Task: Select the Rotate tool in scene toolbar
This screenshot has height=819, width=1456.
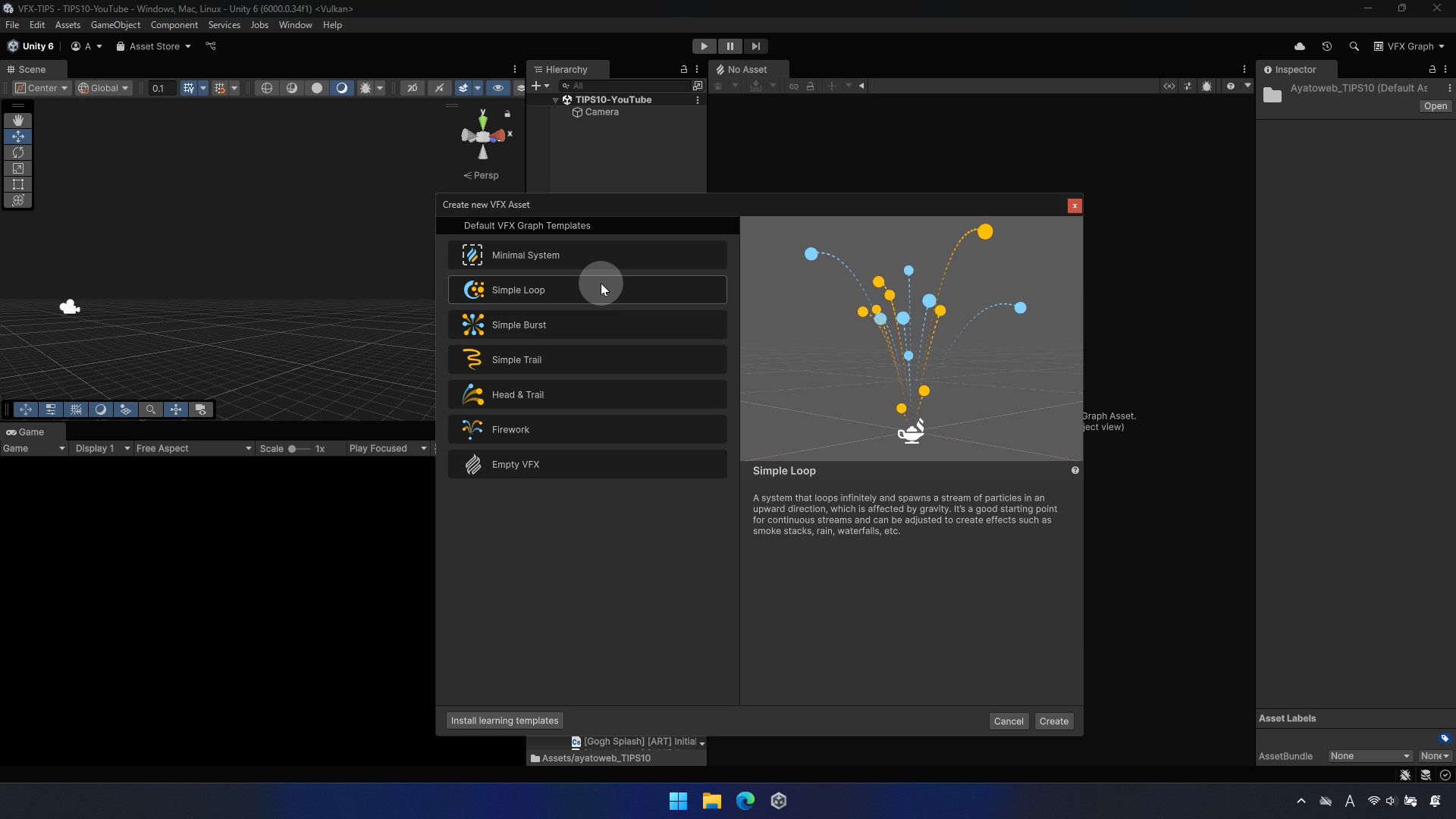Action: [18, 152]
